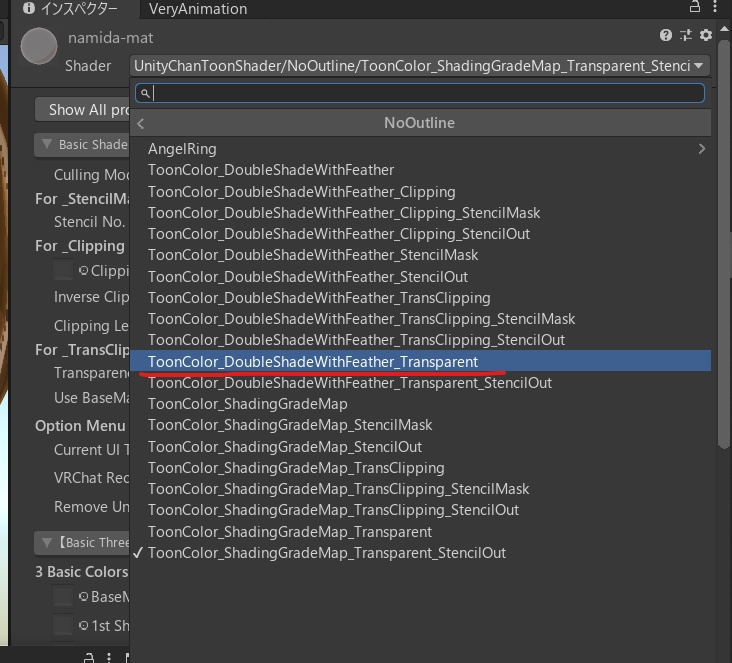Image resolution: width=732 pixels, height=663 pixels.
Task: Choose ToonColor_DoubleShadeWithFeather_Clipping_StencilOut
Action: (x=420, y=234)
